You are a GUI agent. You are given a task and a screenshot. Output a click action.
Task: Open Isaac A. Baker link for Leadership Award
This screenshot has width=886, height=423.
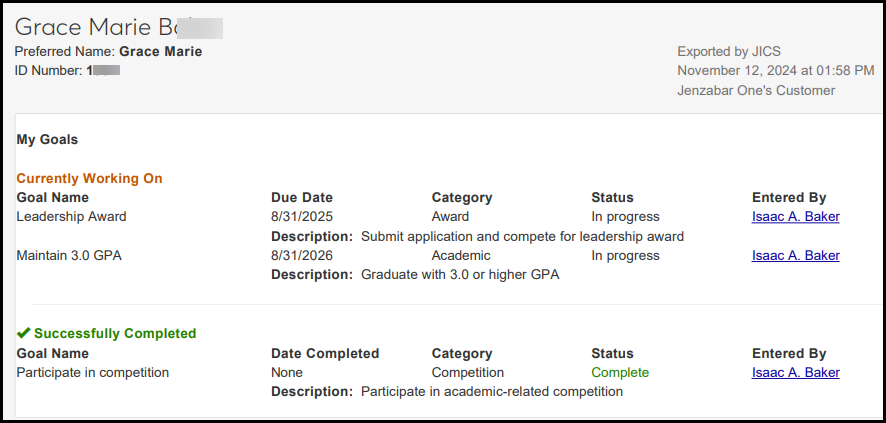click(795, 216)
